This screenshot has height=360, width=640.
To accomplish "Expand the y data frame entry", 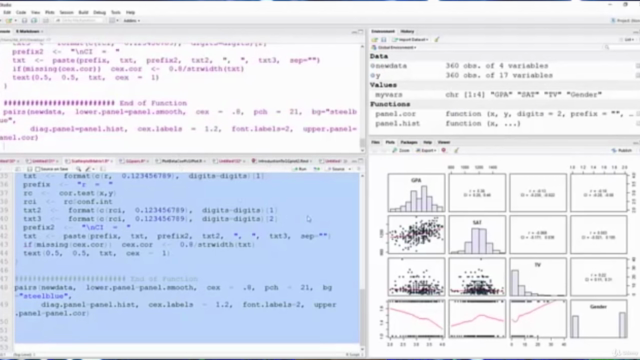I will click(x=372, y=76).
